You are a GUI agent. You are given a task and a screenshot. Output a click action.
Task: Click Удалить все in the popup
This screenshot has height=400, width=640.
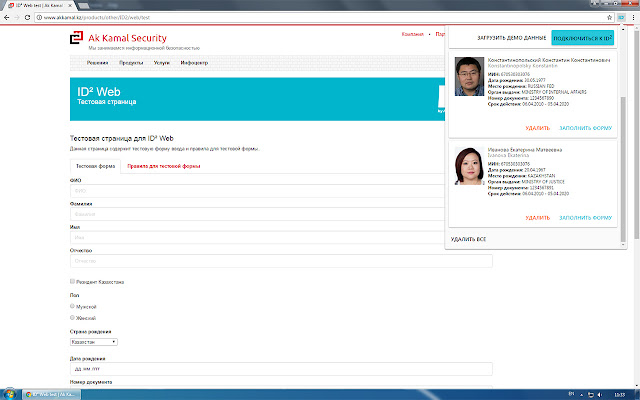click(468, 240)
